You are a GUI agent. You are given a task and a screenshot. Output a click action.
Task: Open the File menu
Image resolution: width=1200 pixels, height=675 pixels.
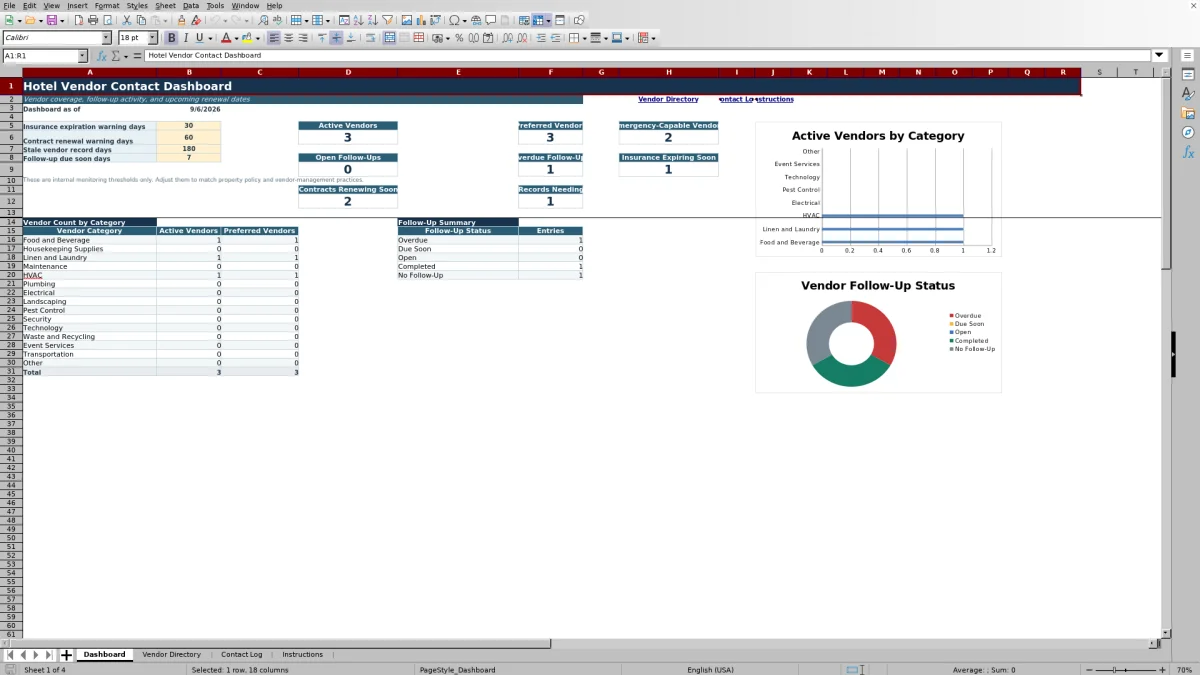tap(9, 6)
